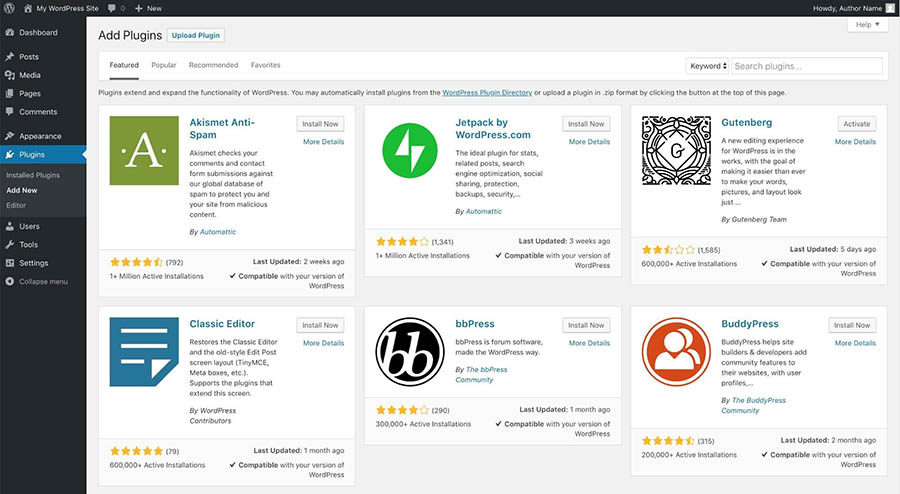Click the Akismet star rating
This screenshot has width=900, height=494.
coord(136,262)
